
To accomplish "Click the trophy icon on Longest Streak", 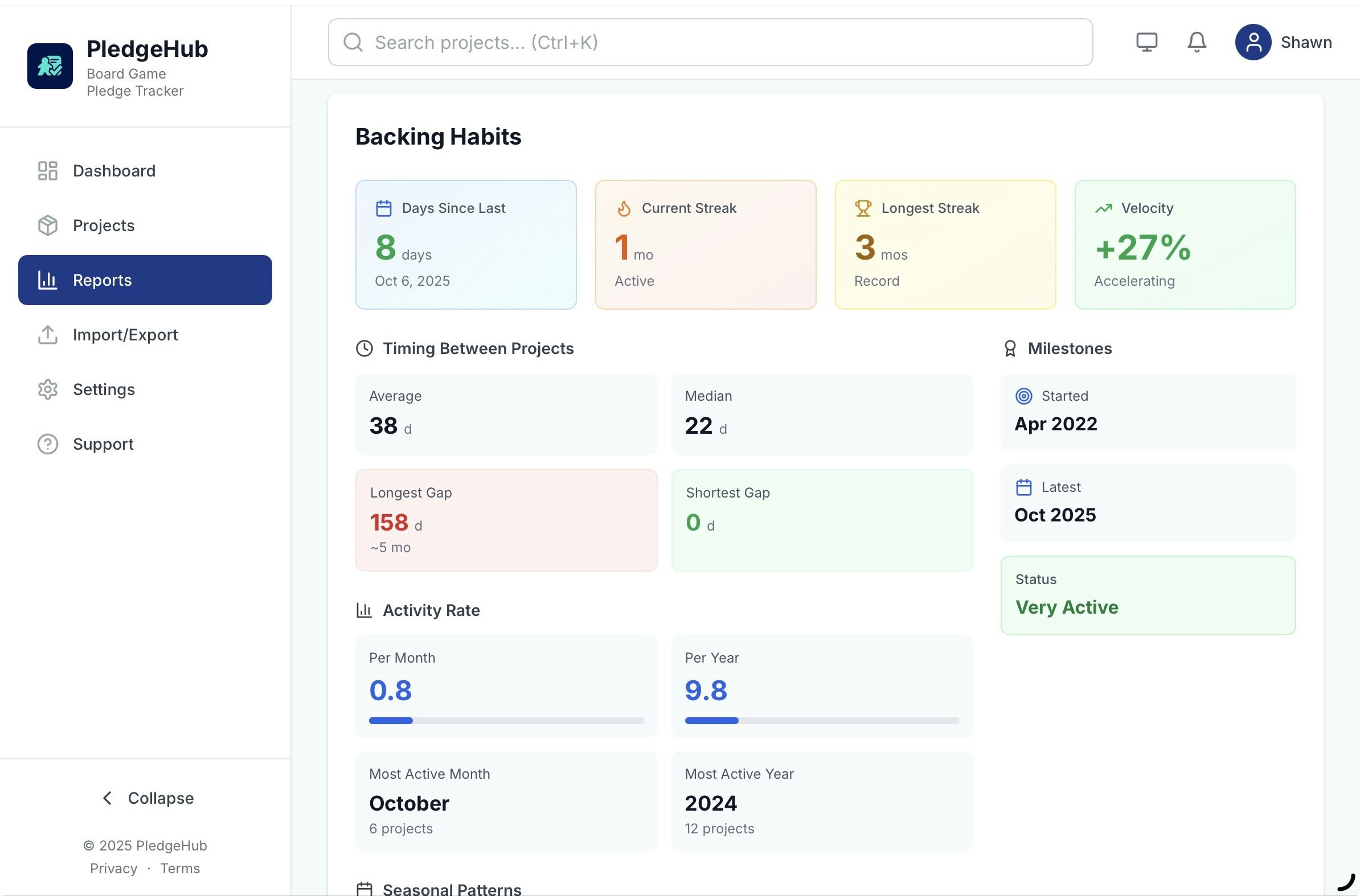I will (863, 208).
